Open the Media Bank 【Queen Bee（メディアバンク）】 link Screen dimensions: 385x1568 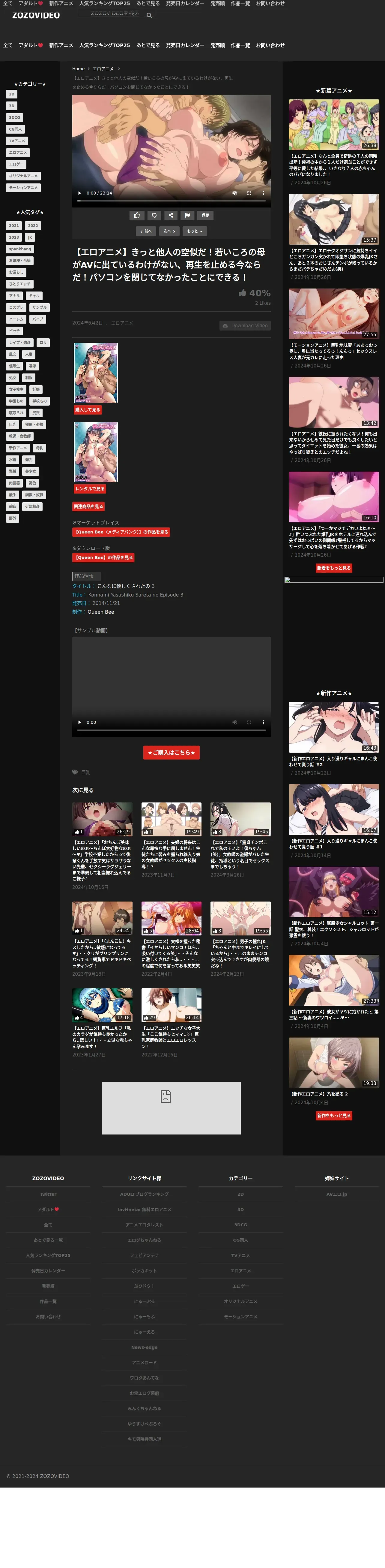coord(121,532)
